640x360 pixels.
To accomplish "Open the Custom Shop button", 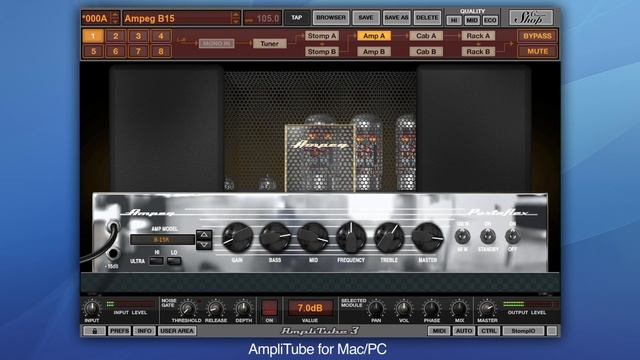I will coord(531,18).
